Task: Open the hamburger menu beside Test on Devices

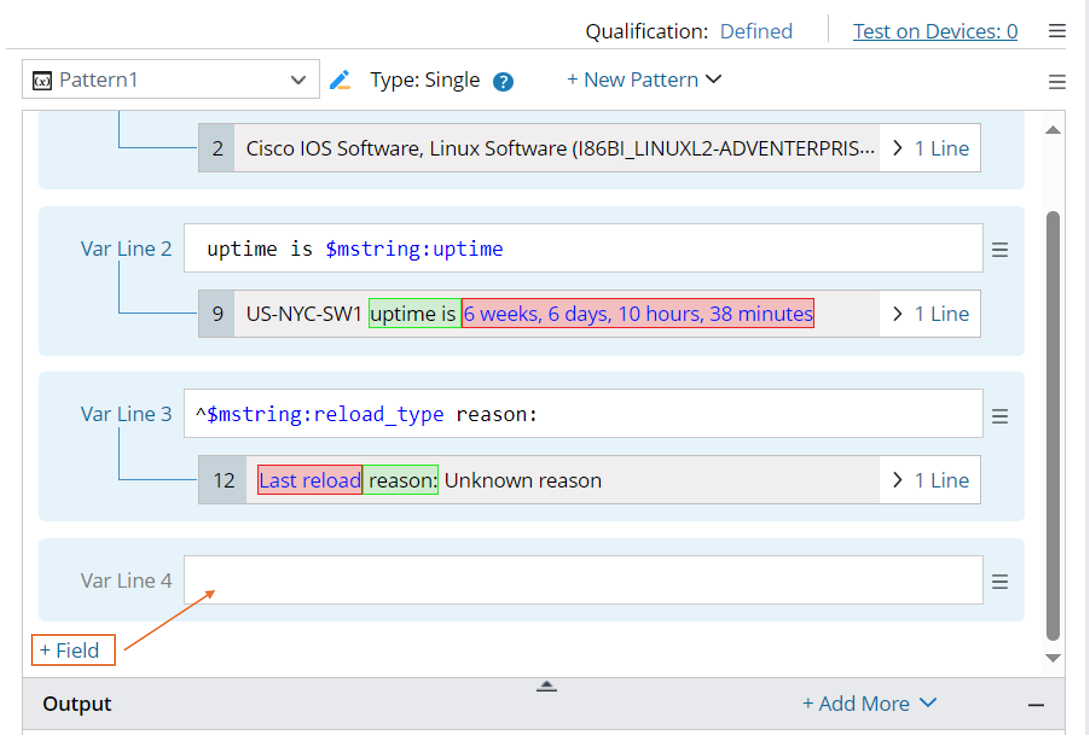Action: (x=1057, y=31)
